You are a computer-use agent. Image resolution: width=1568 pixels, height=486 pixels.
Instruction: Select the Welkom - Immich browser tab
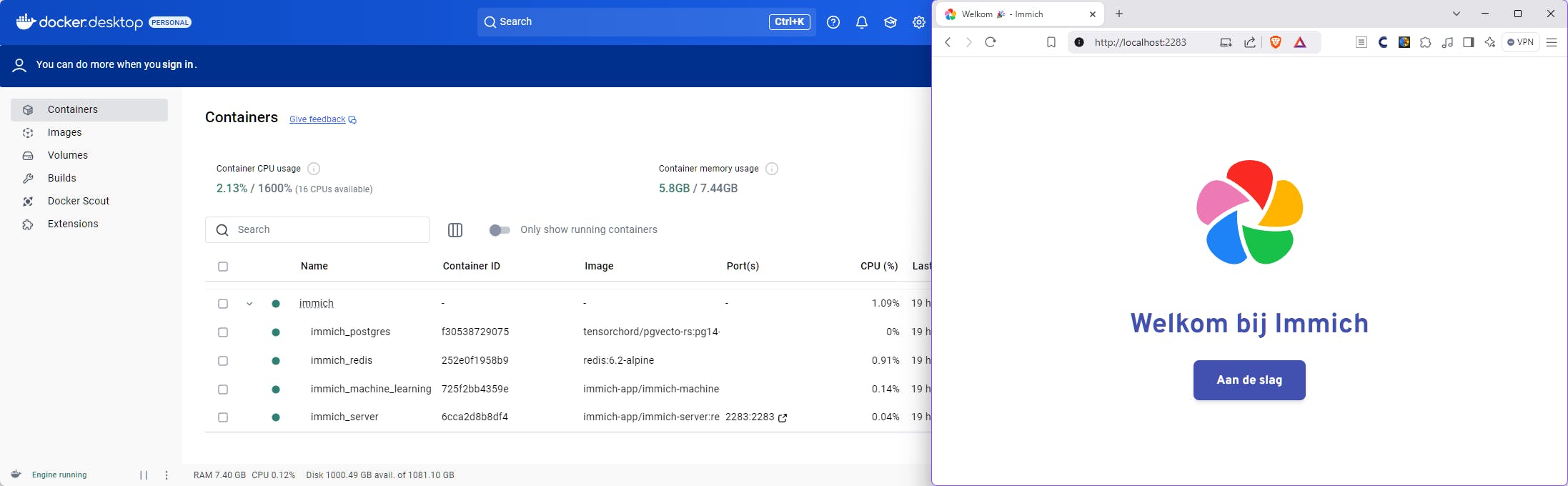tap(1020, 14)
